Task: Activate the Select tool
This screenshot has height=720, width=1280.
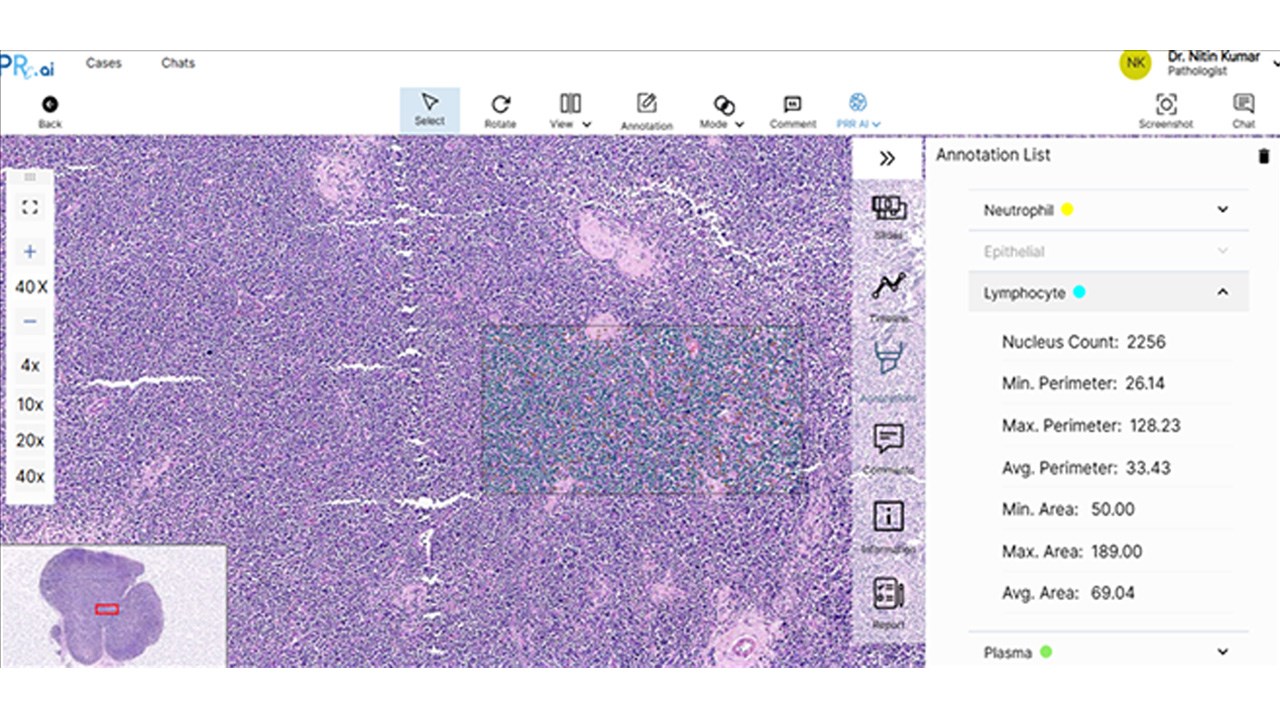Action: 430,109
